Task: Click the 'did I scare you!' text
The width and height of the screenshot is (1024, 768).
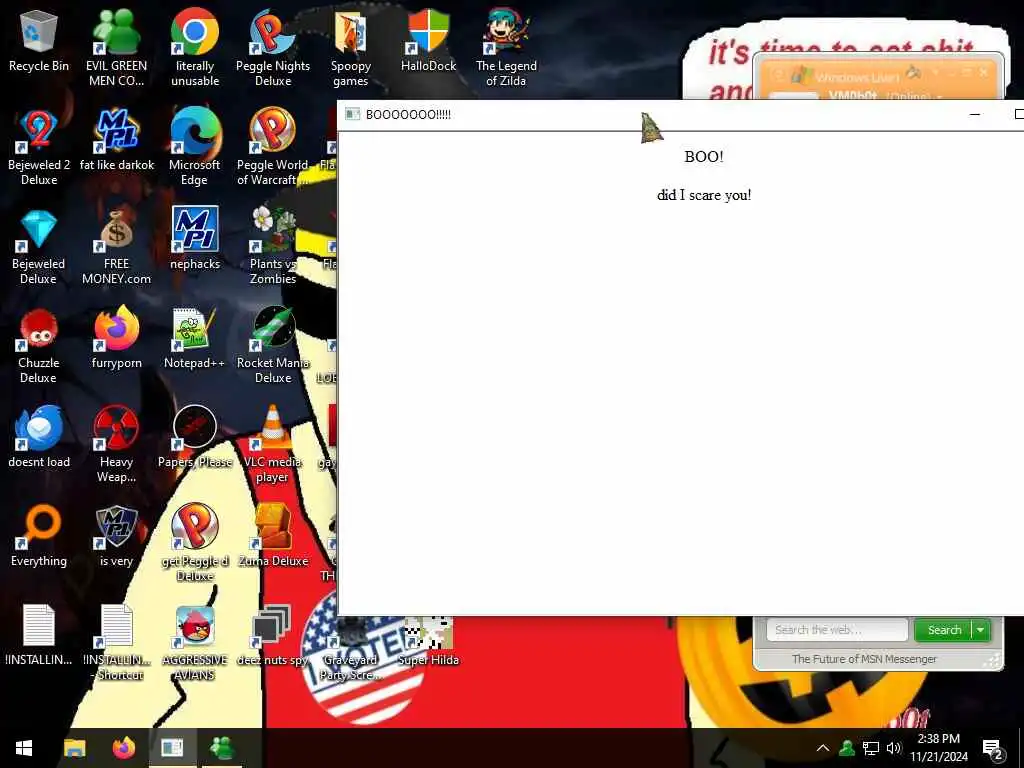Action: 704,195
